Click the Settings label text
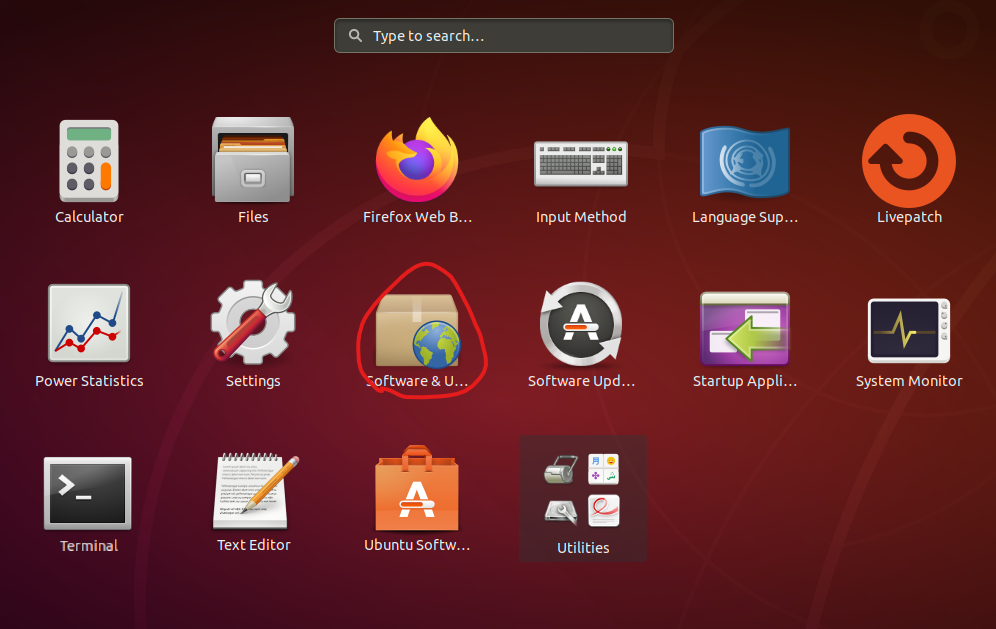 click(253, 381)
